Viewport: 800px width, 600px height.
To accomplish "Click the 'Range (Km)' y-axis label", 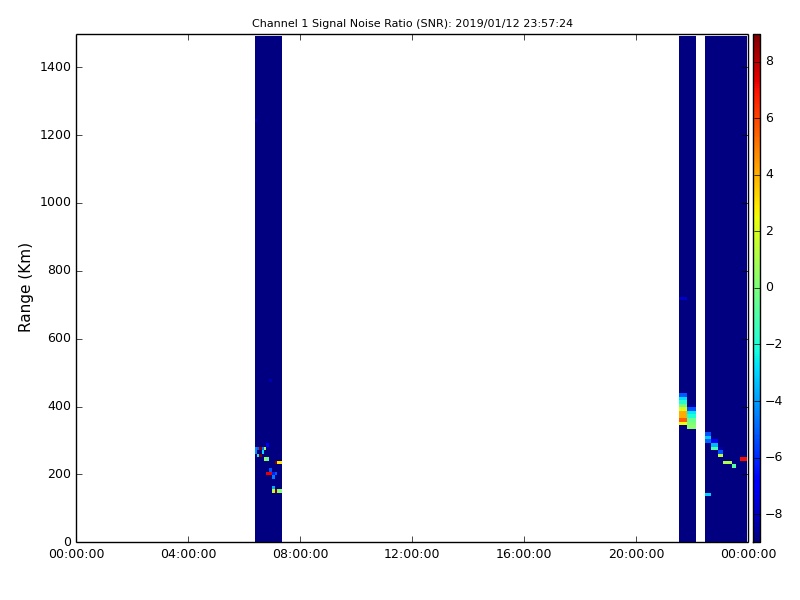I will [x=24, y=288].
